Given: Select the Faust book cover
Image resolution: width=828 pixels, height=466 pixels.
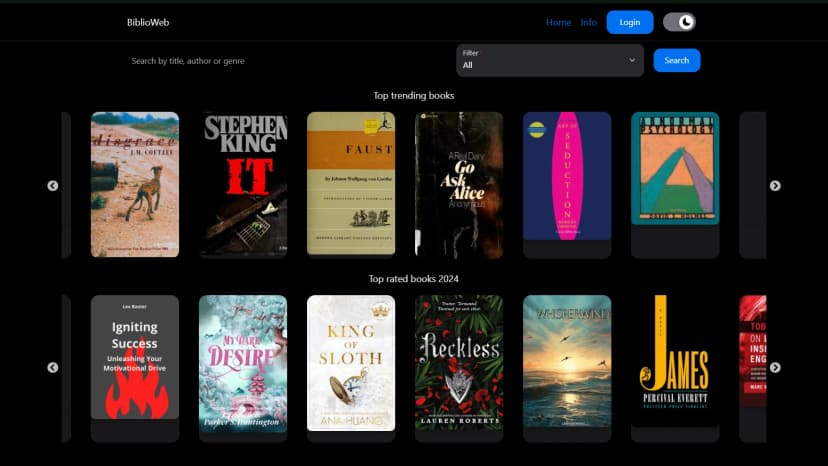Looking at the screenshot, I should pyautogui.click(x=351, y=183).
